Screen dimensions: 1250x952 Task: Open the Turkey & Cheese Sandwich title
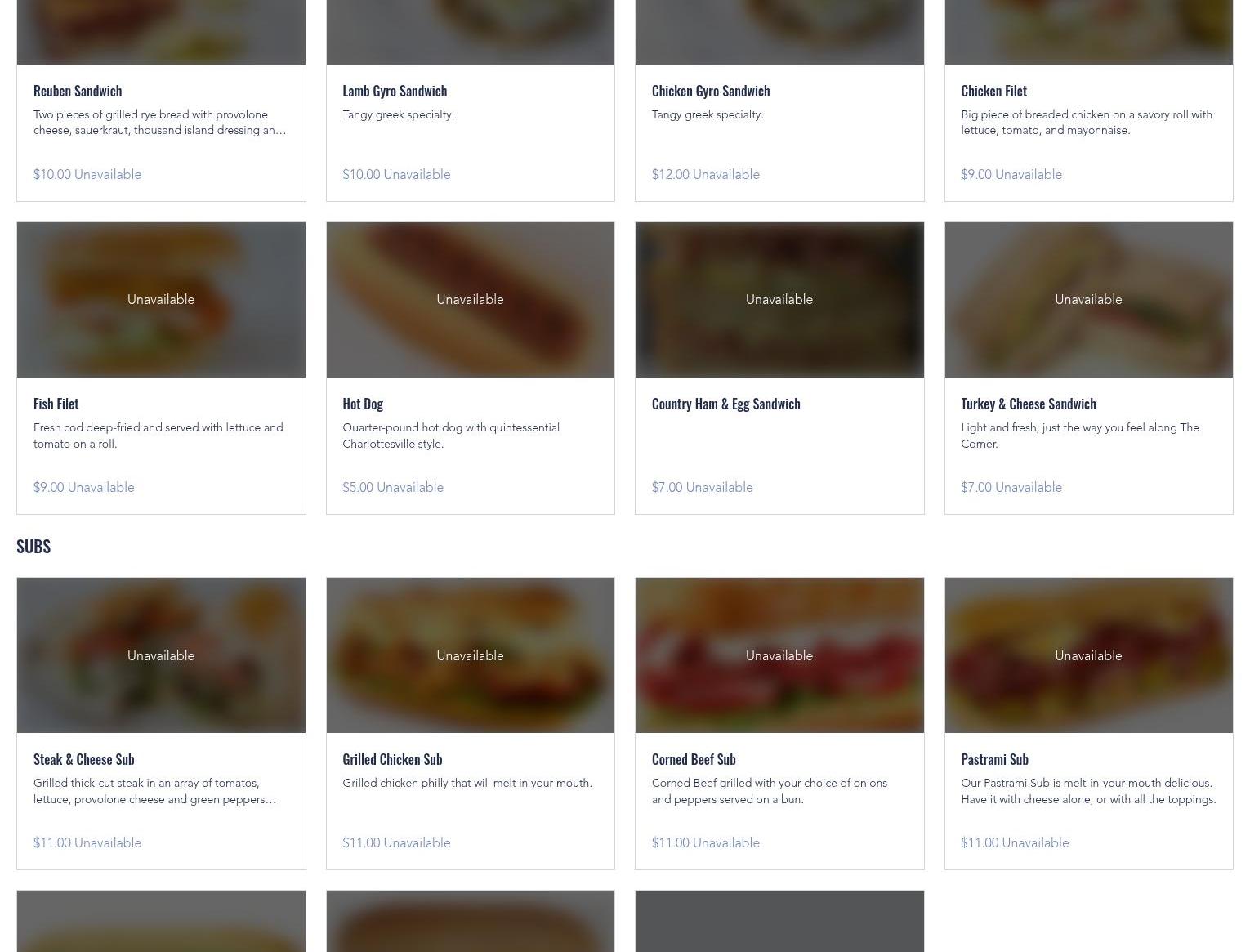tap(1029, 404)
